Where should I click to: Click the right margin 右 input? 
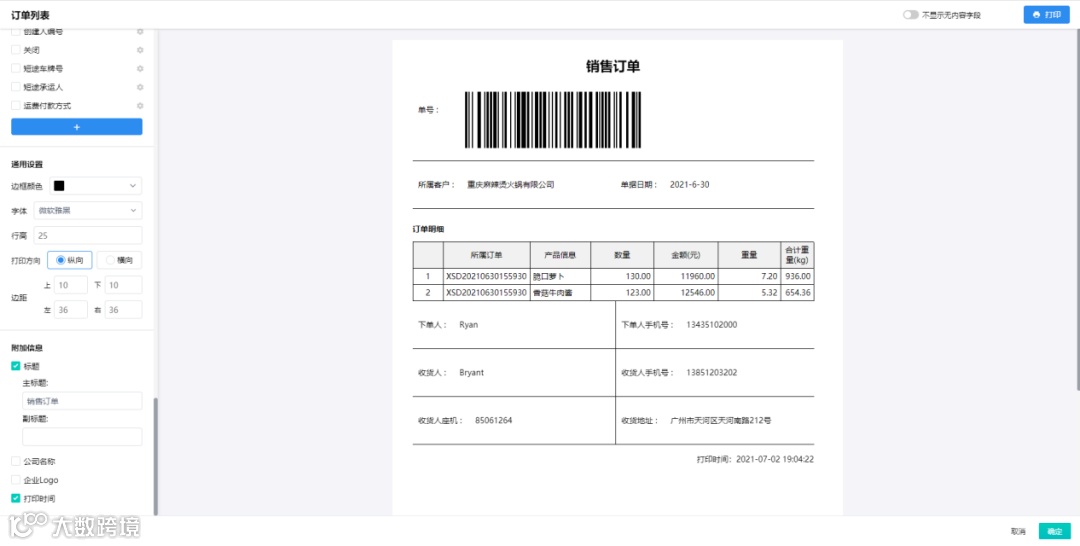(x=123, y=310)
